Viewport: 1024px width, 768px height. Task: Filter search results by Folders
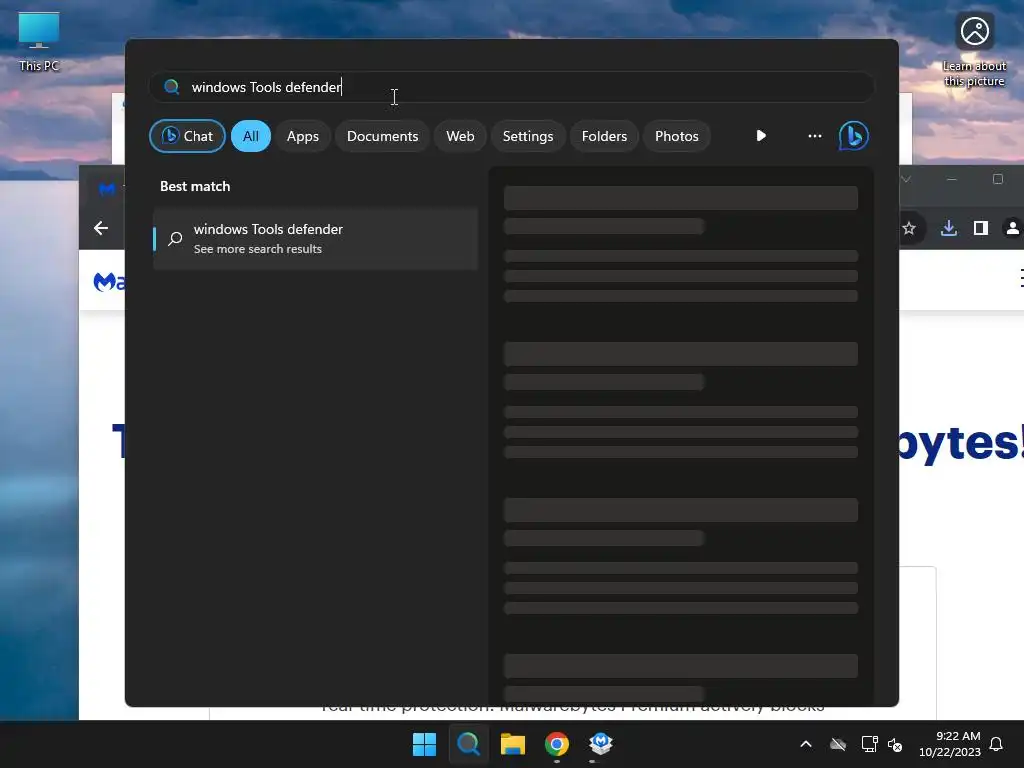tap(604, 136)
